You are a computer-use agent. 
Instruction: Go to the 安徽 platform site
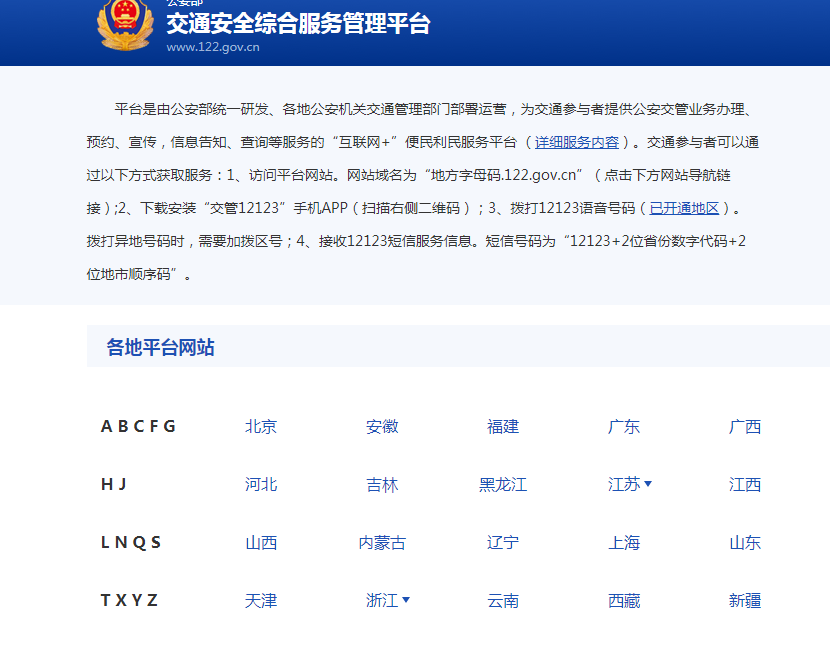382,426
